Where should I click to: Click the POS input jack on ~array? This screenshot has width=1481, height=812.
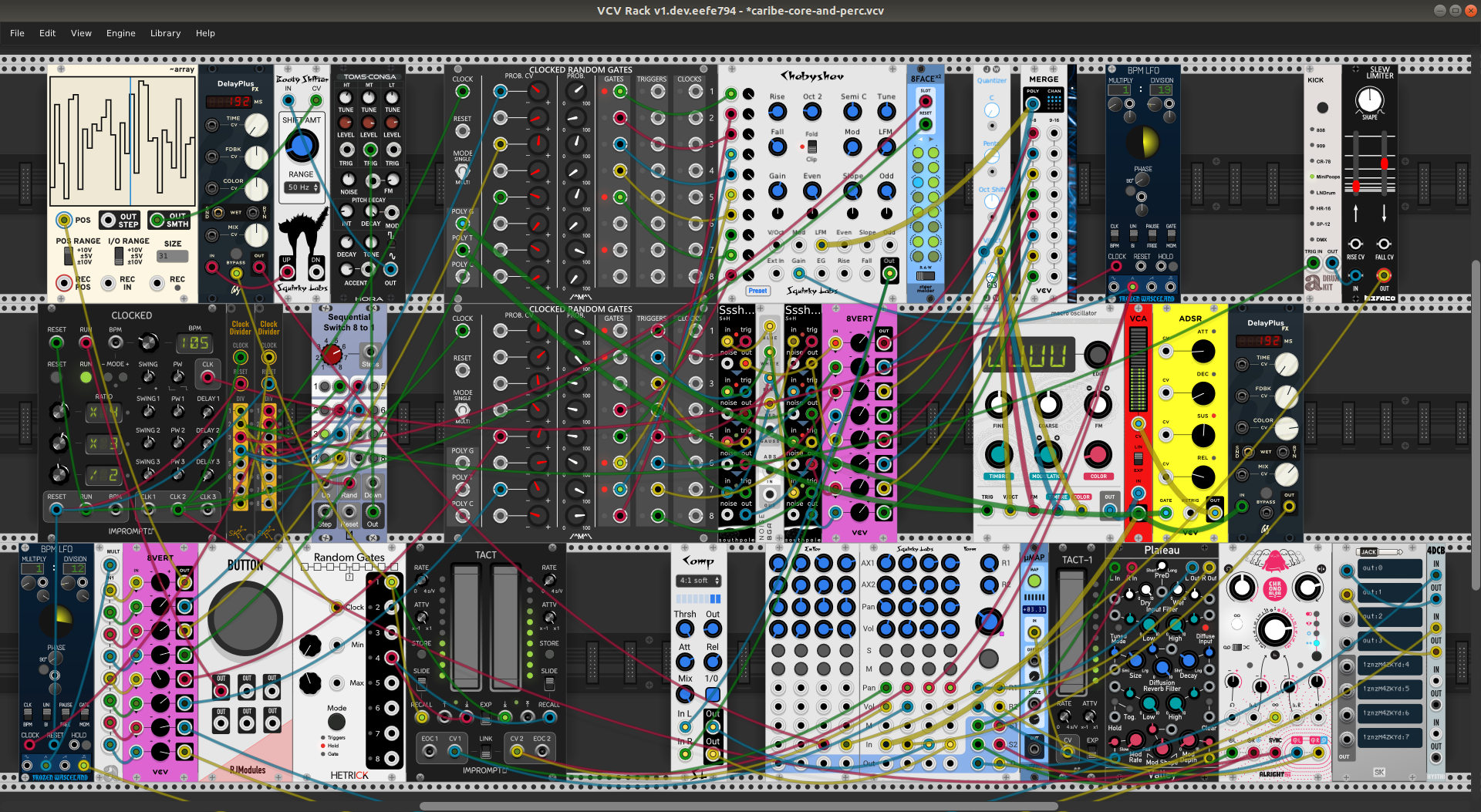[x=64, y=221]
